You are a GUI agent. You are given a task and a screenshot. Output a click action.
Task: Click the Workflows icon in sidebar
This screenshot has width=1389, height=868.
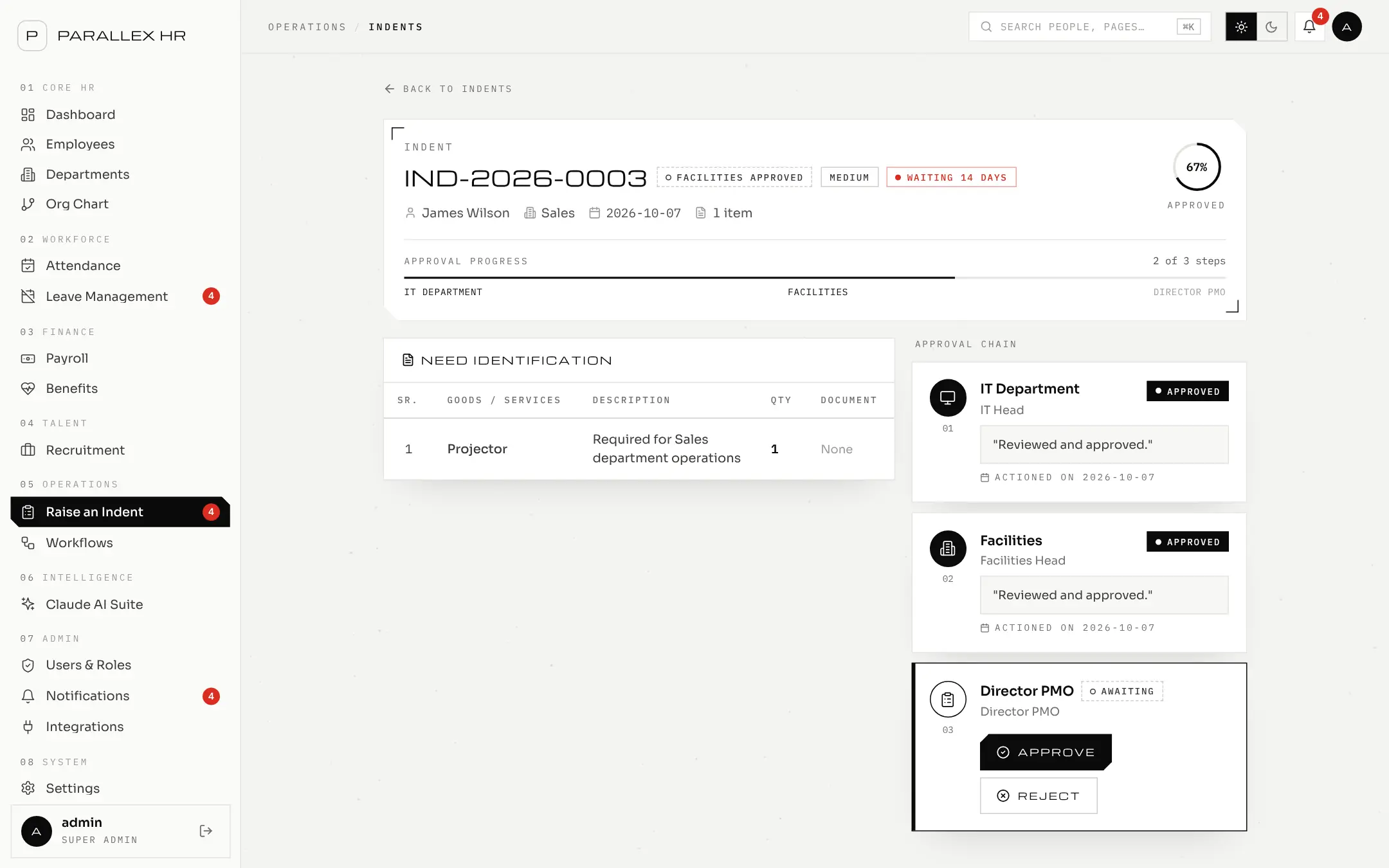[x=28, y=543]
